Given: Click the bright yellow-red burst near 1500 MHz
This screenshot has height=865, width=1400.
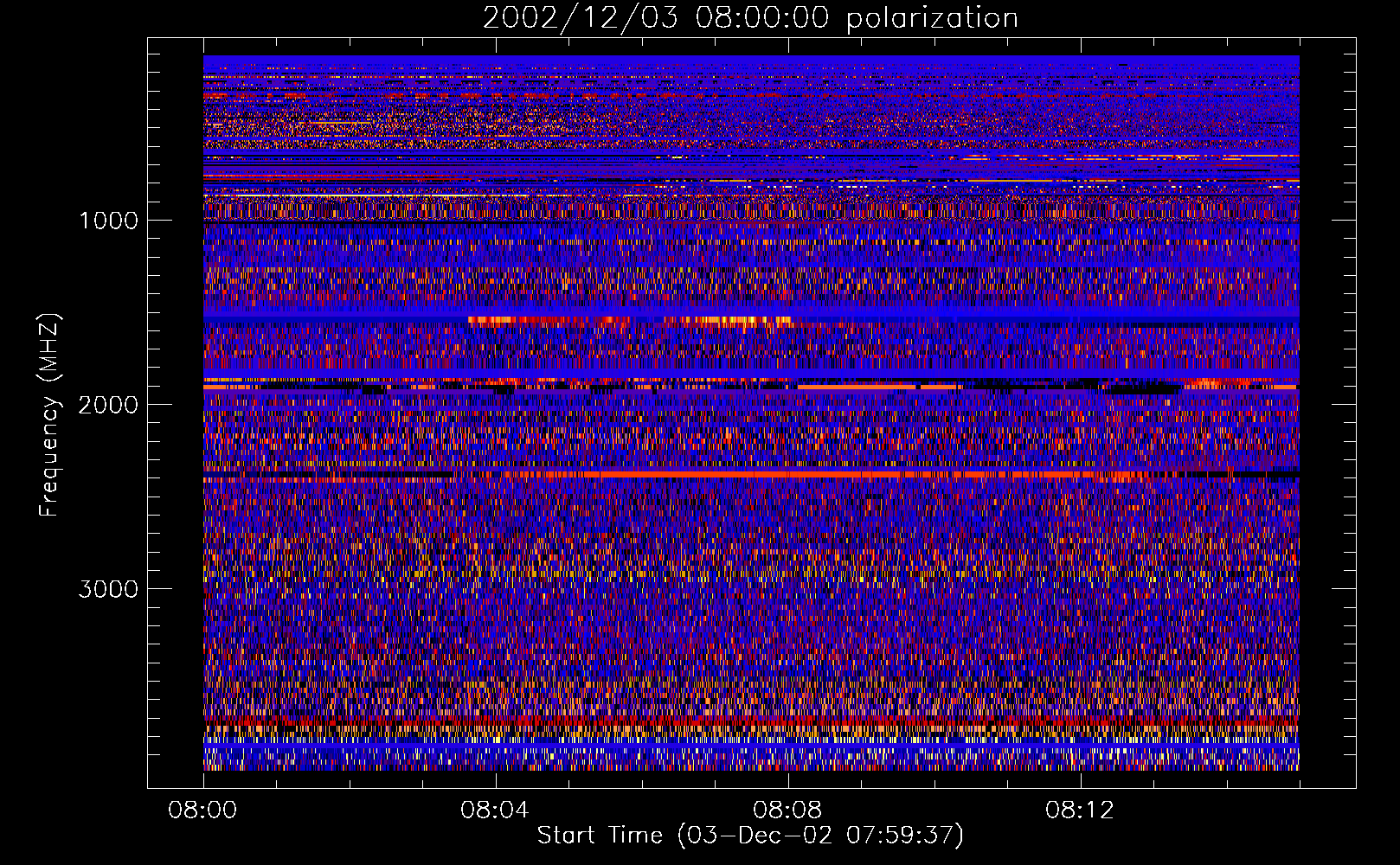Looking at the screenshot, I should (630, 321).
